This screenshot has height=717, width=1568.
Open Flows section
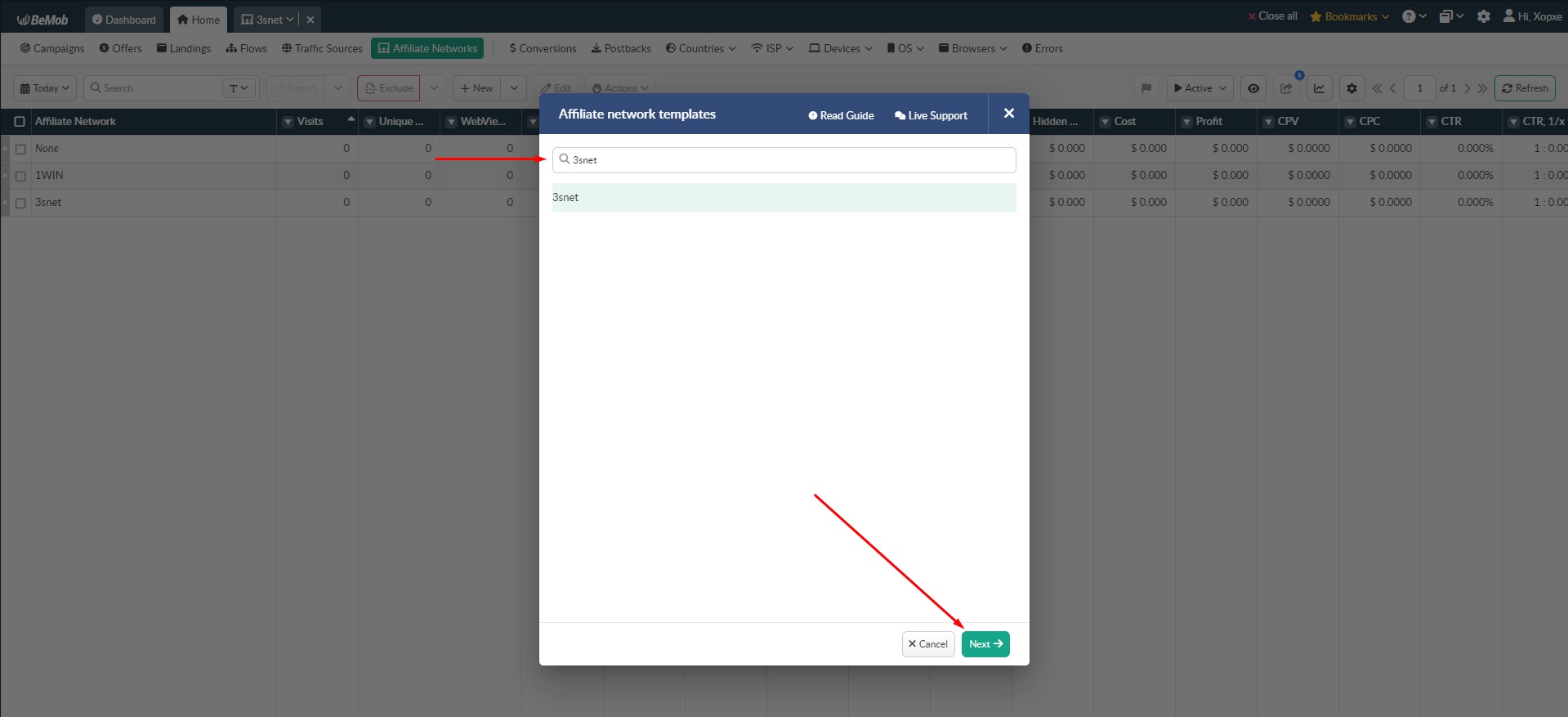click(247, 48)
